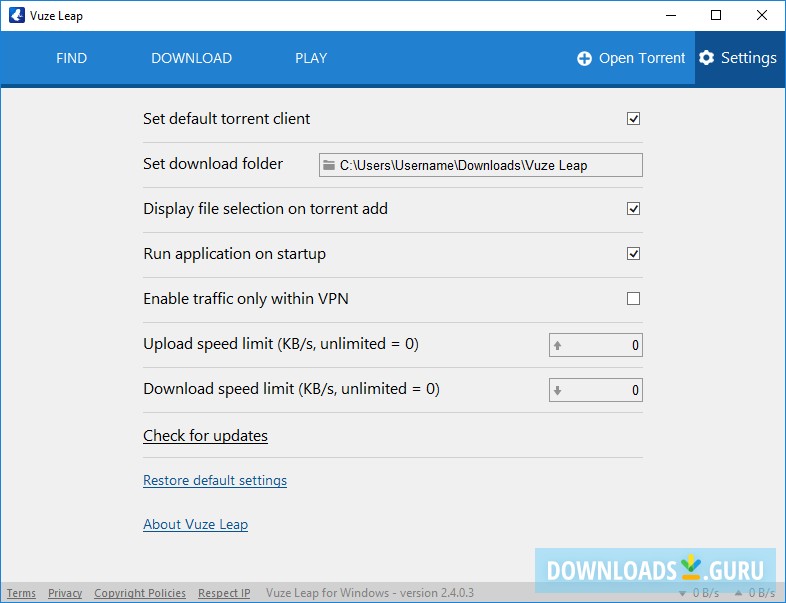The height and width of the screenshot is (603, 786).
Task: Open Copyright Policies footer link
Action: (140, 593)
